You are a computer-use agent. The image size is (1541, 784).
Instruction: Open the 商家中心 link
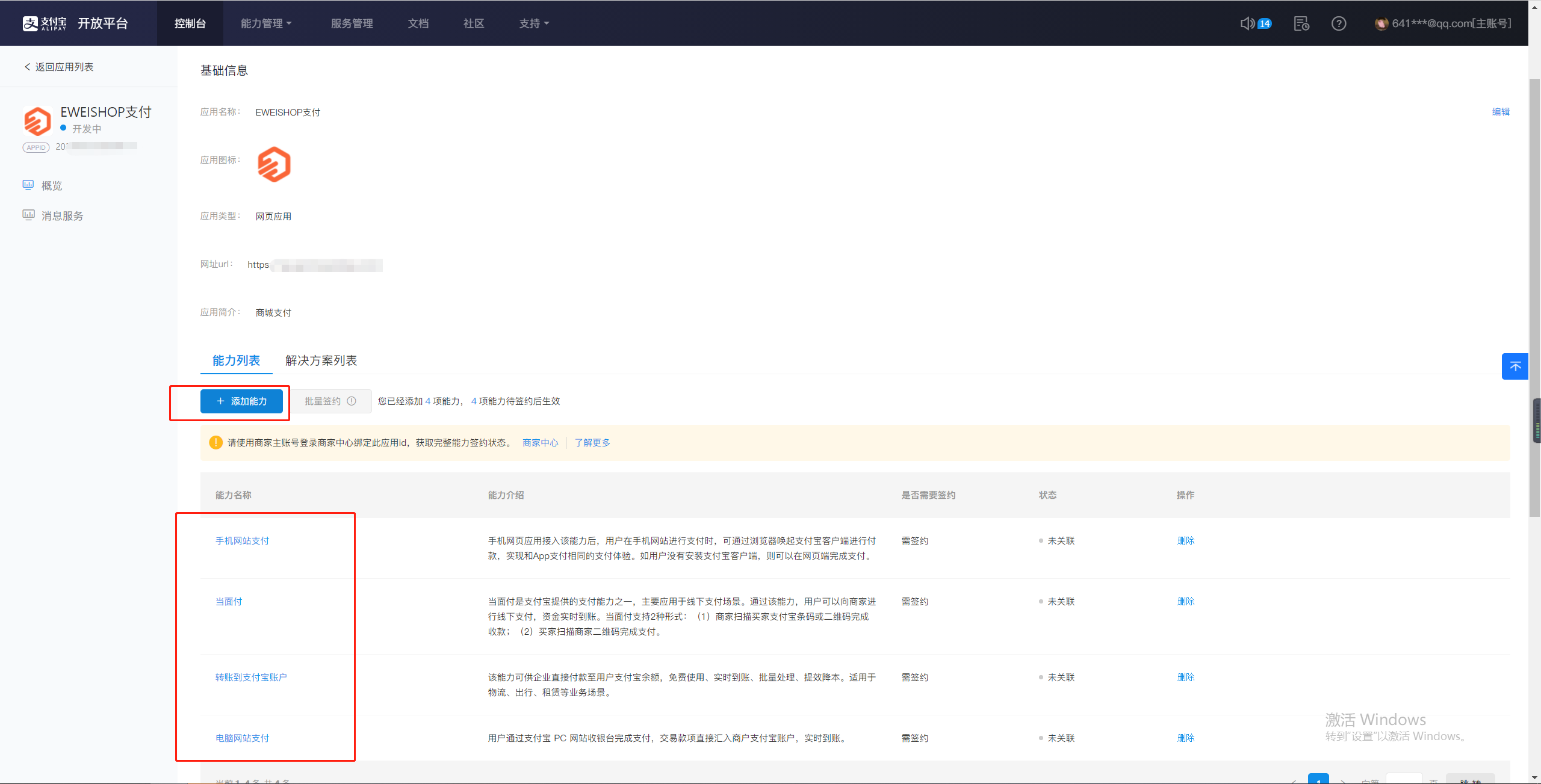pos(541,443)
